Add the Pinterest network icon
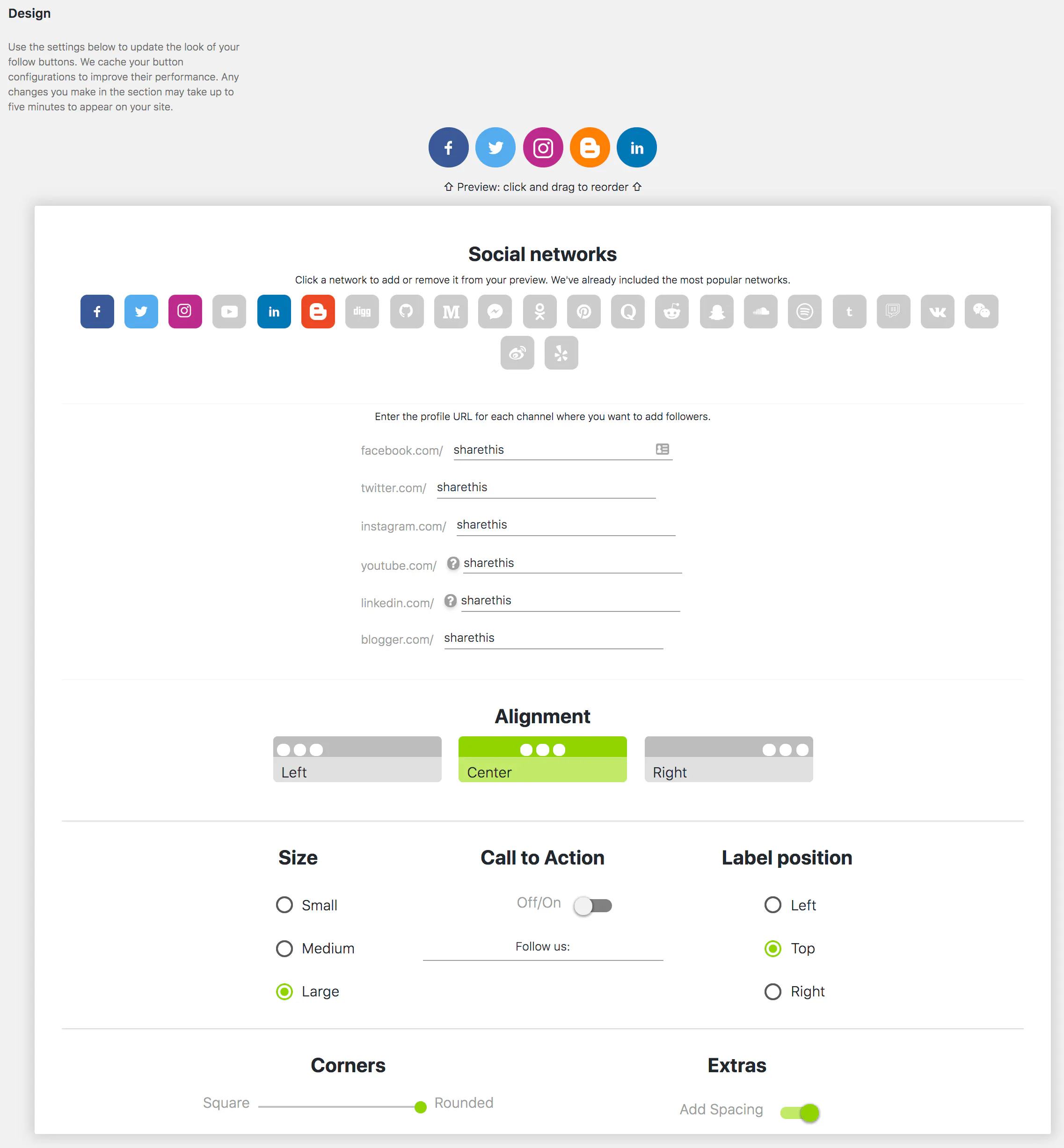The image size is (1064, 1148). pos(584,312)
